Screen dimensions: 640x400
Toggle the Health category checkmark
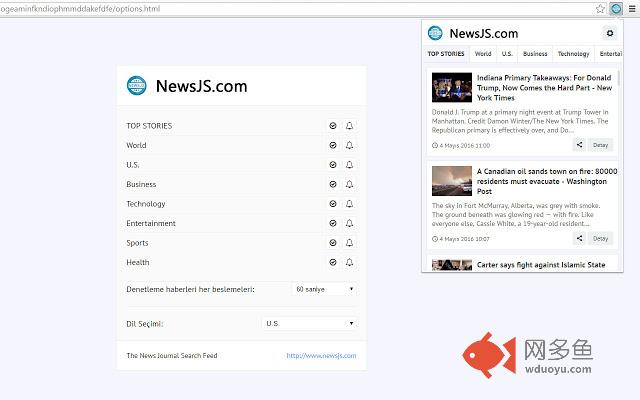pos(333,262)
